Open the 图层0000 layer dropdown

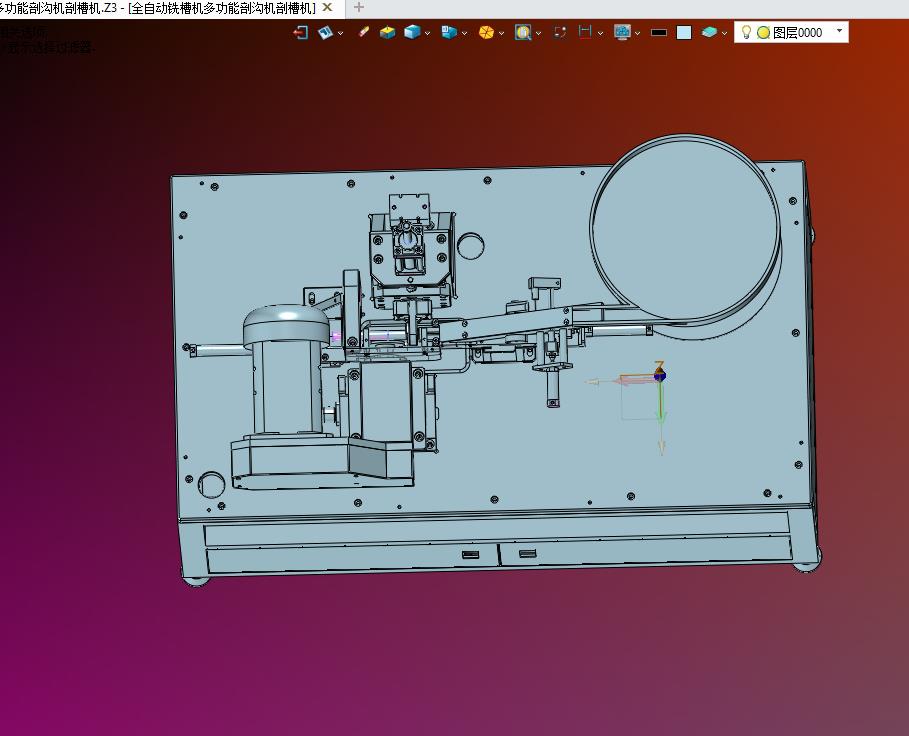click(791, 32)
